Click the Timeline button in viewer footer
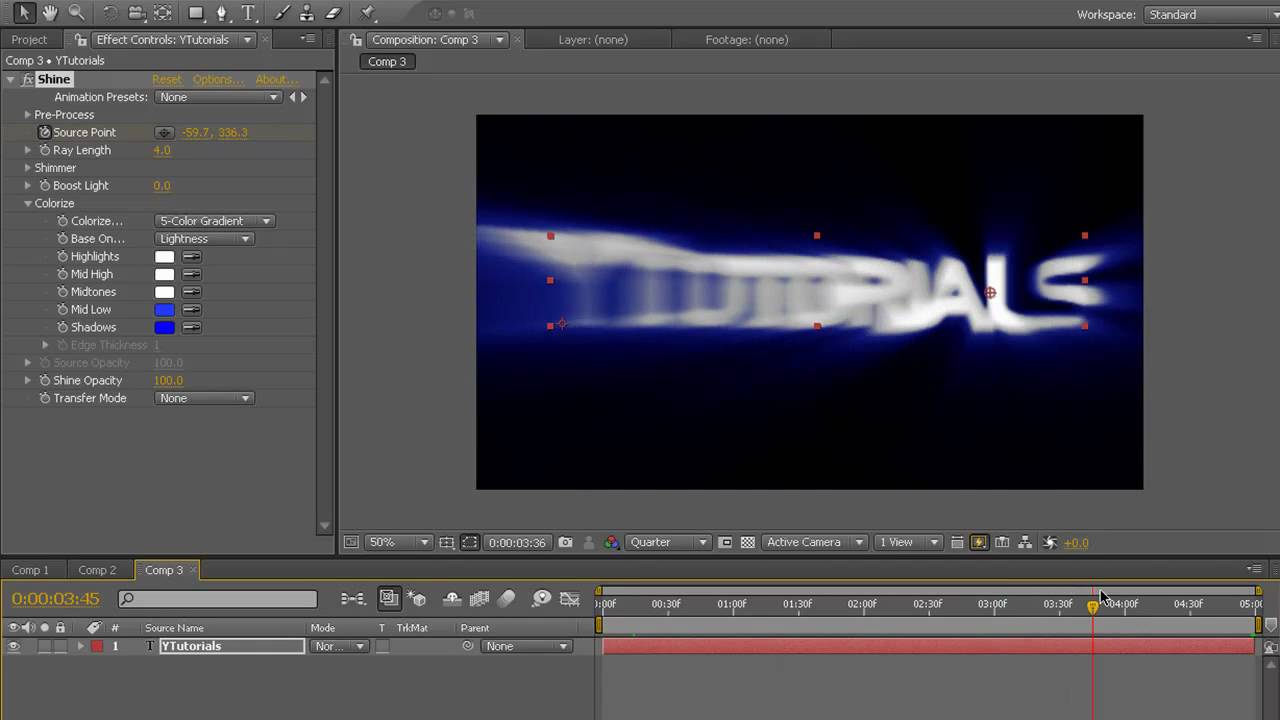 pos(1002,542)
